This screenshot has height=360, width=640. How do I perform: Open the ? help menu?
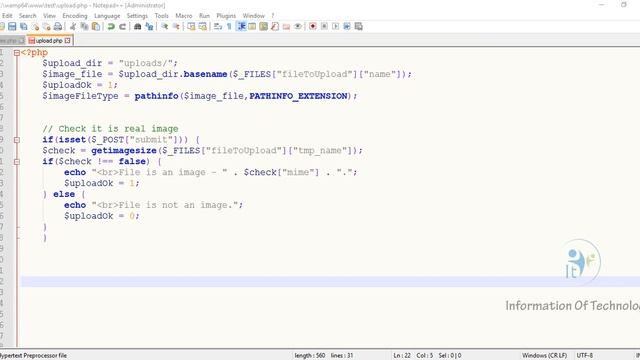(273, 16)
